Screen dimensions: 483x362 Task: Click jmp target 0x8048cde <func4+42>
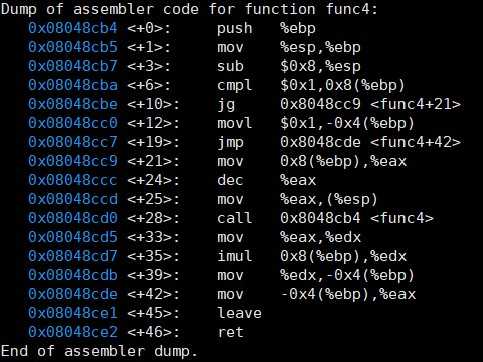pyautogui.click(x=370, y=142)
